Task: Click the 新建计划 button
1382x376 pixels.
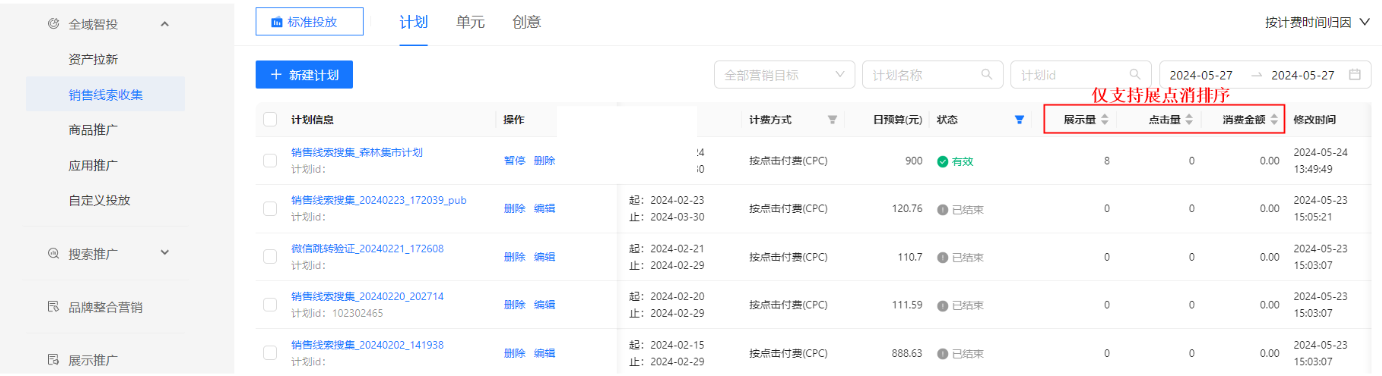Action: pos(304,75)
